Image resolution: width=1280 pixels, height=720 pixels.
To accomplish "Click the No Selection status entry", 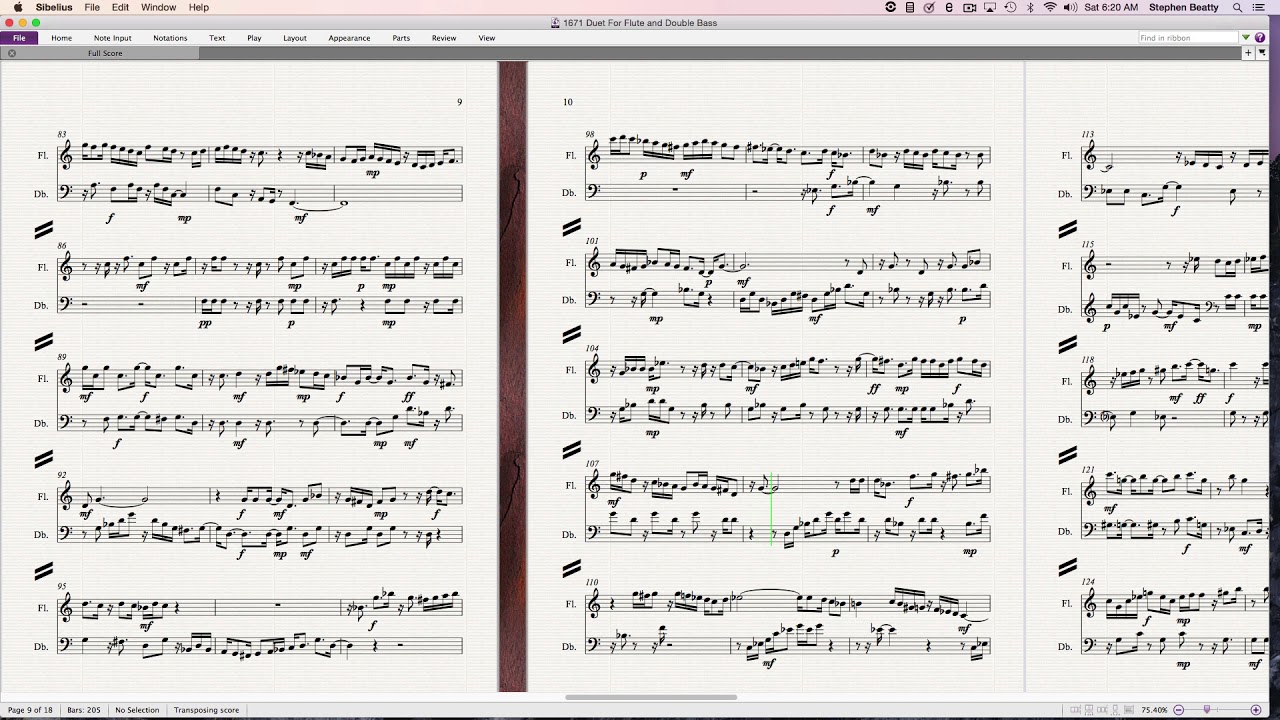I will click(137, 710).
